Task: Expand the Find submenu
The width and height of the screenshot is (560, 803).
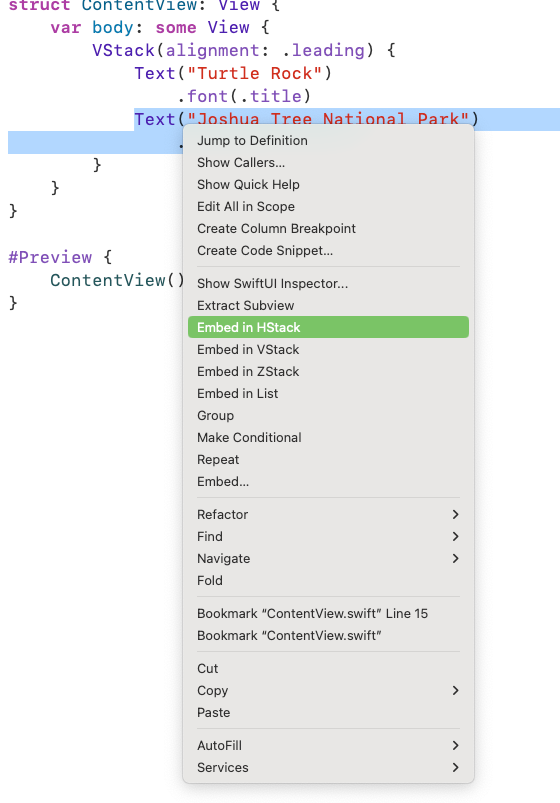Action: [x=328, y=536]
